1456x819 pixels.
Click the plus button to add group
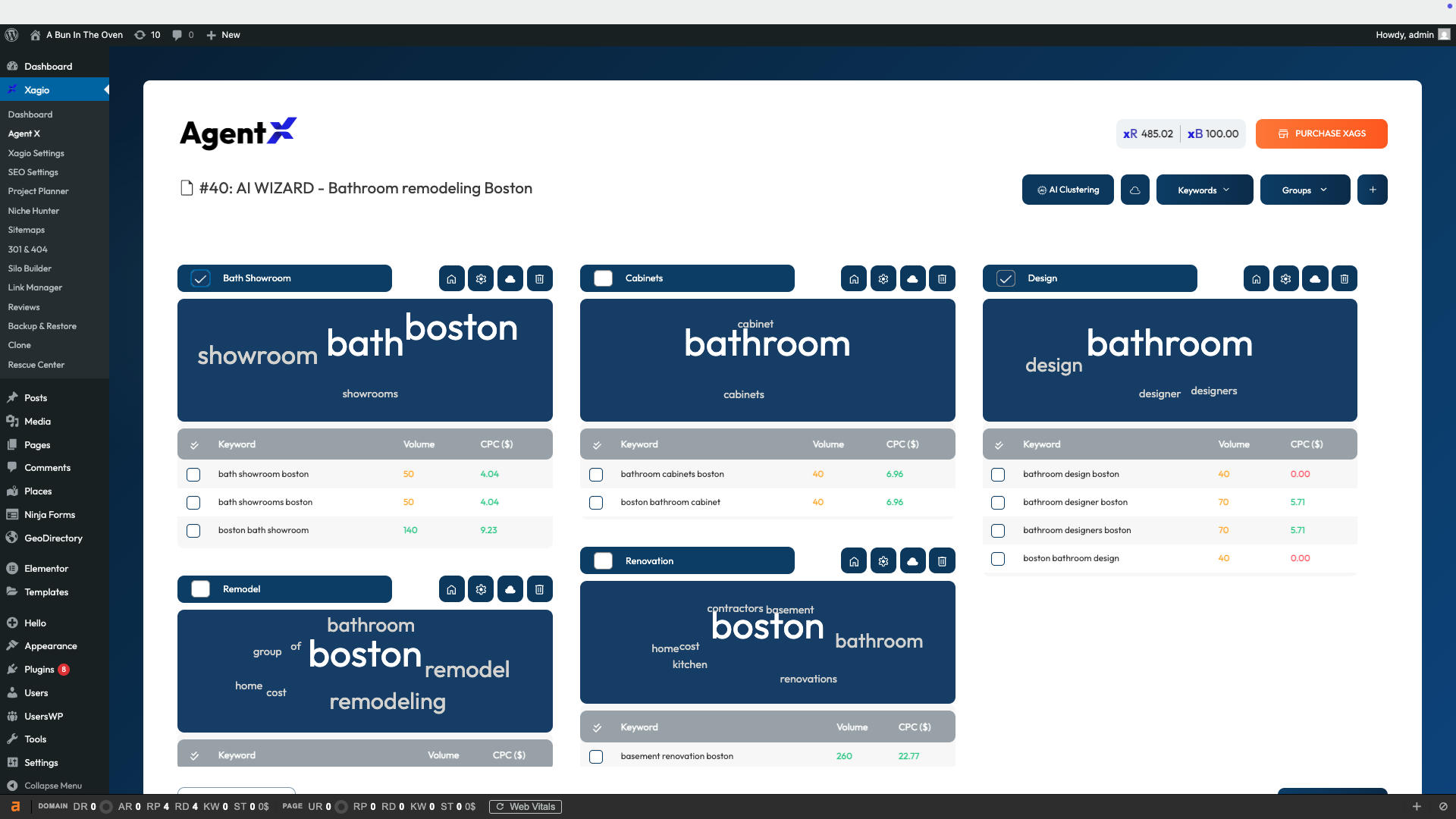pos(1373,190)
